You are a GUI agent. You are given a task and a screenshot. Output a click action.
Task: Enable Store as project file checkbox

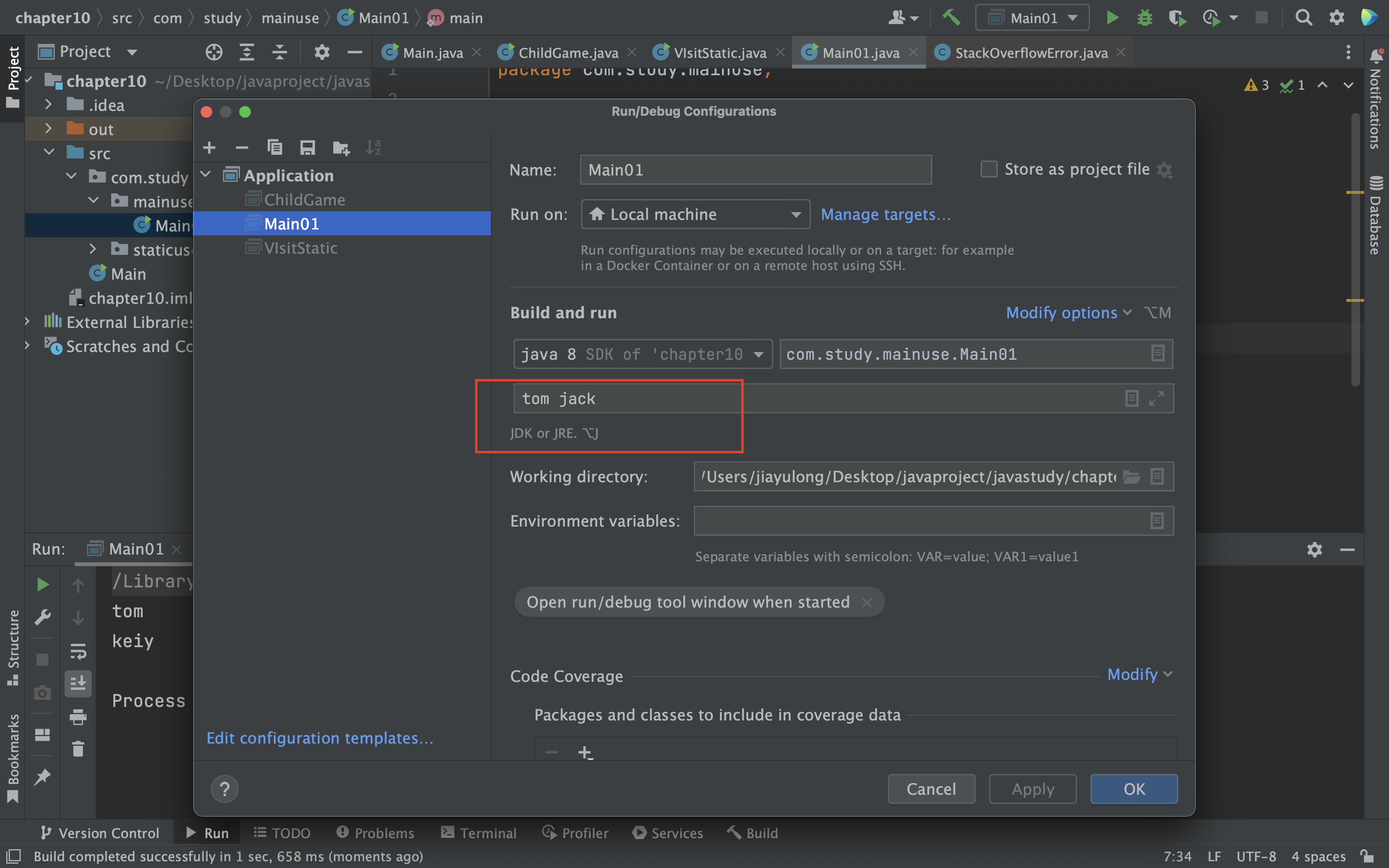988,169
